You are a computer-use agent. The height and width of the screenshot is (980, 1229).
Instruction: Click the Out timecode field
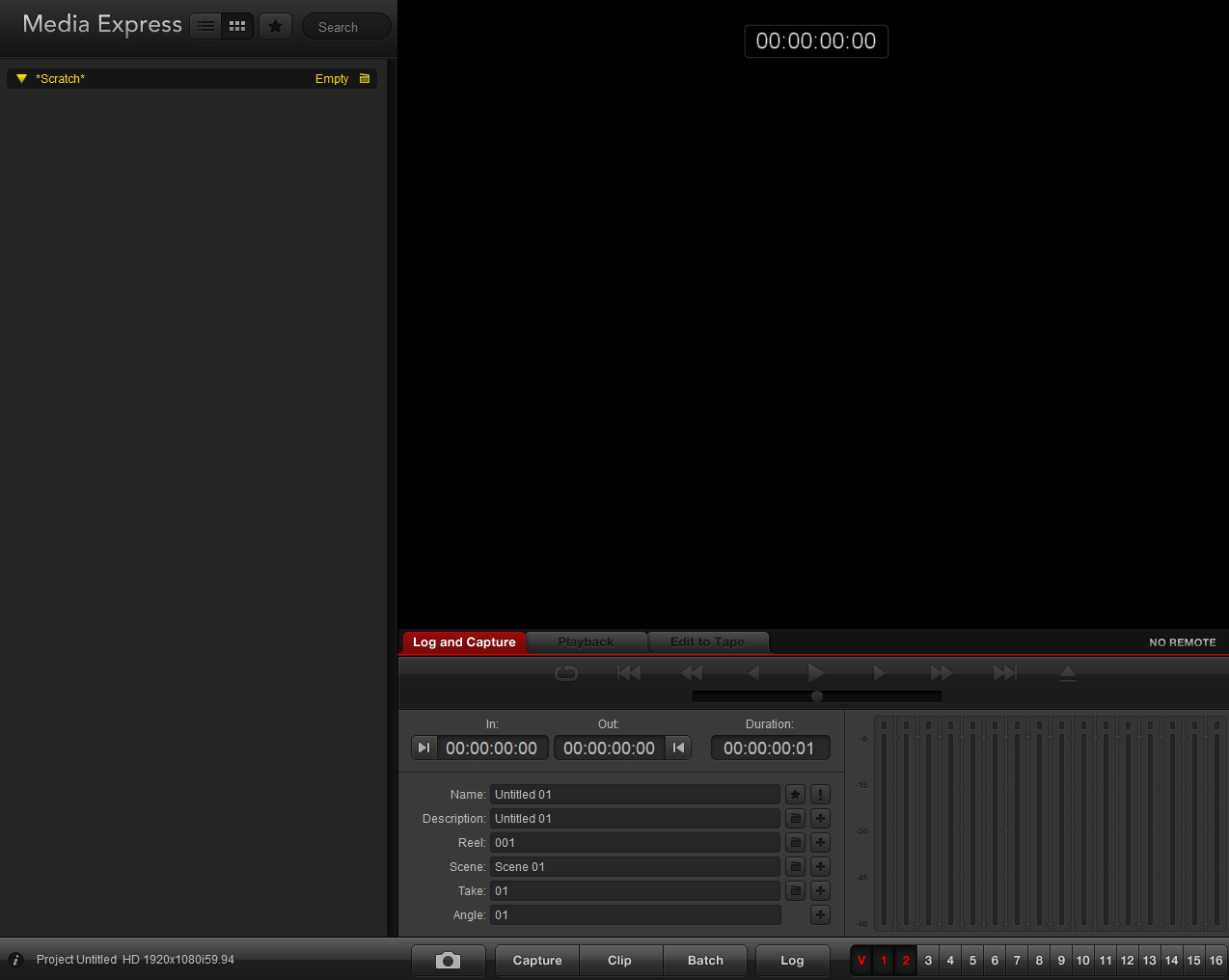(610, 749)
